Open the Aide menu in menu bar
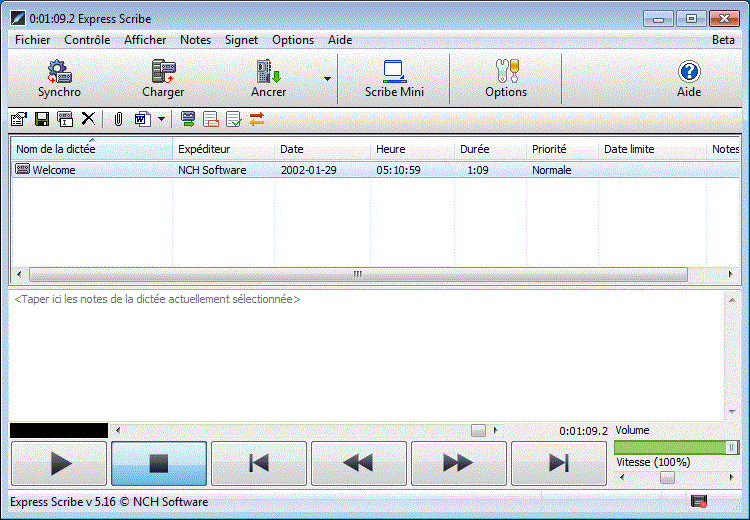This screenshot has height=520, width=750. click(340, 40)
